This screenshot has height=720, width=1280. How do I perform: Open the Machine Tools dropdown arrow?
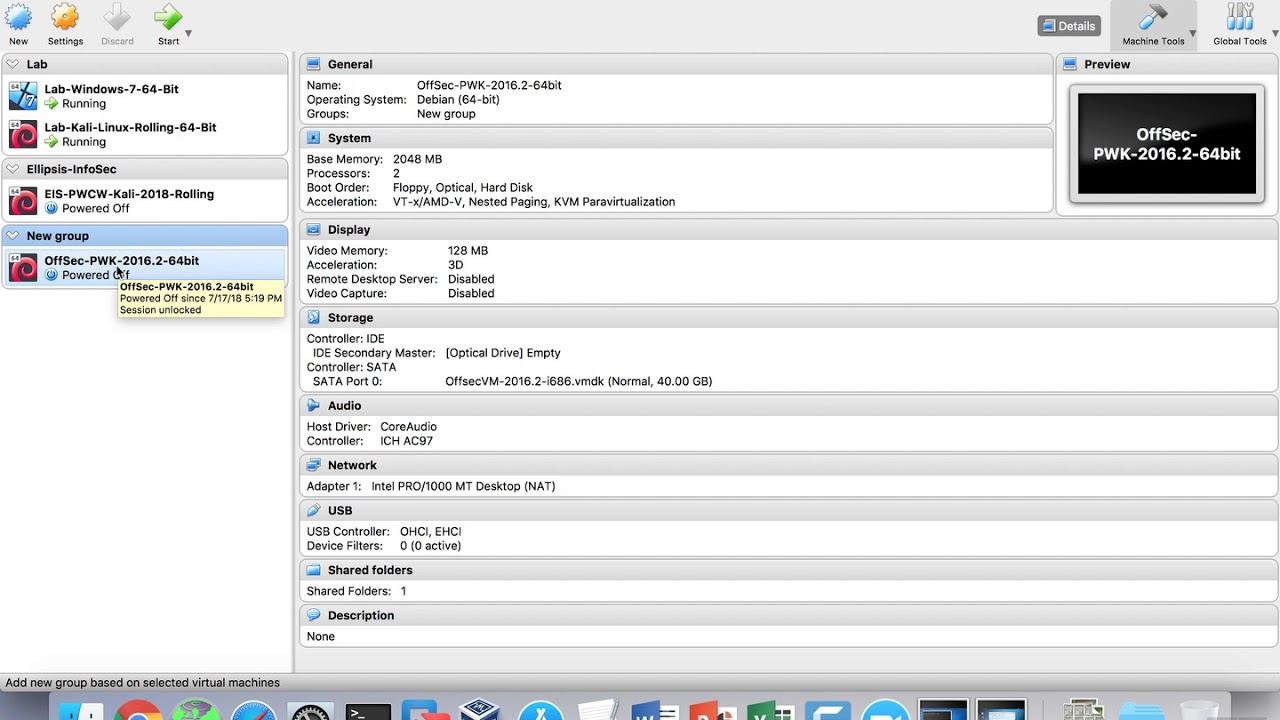coord(1192,34)
